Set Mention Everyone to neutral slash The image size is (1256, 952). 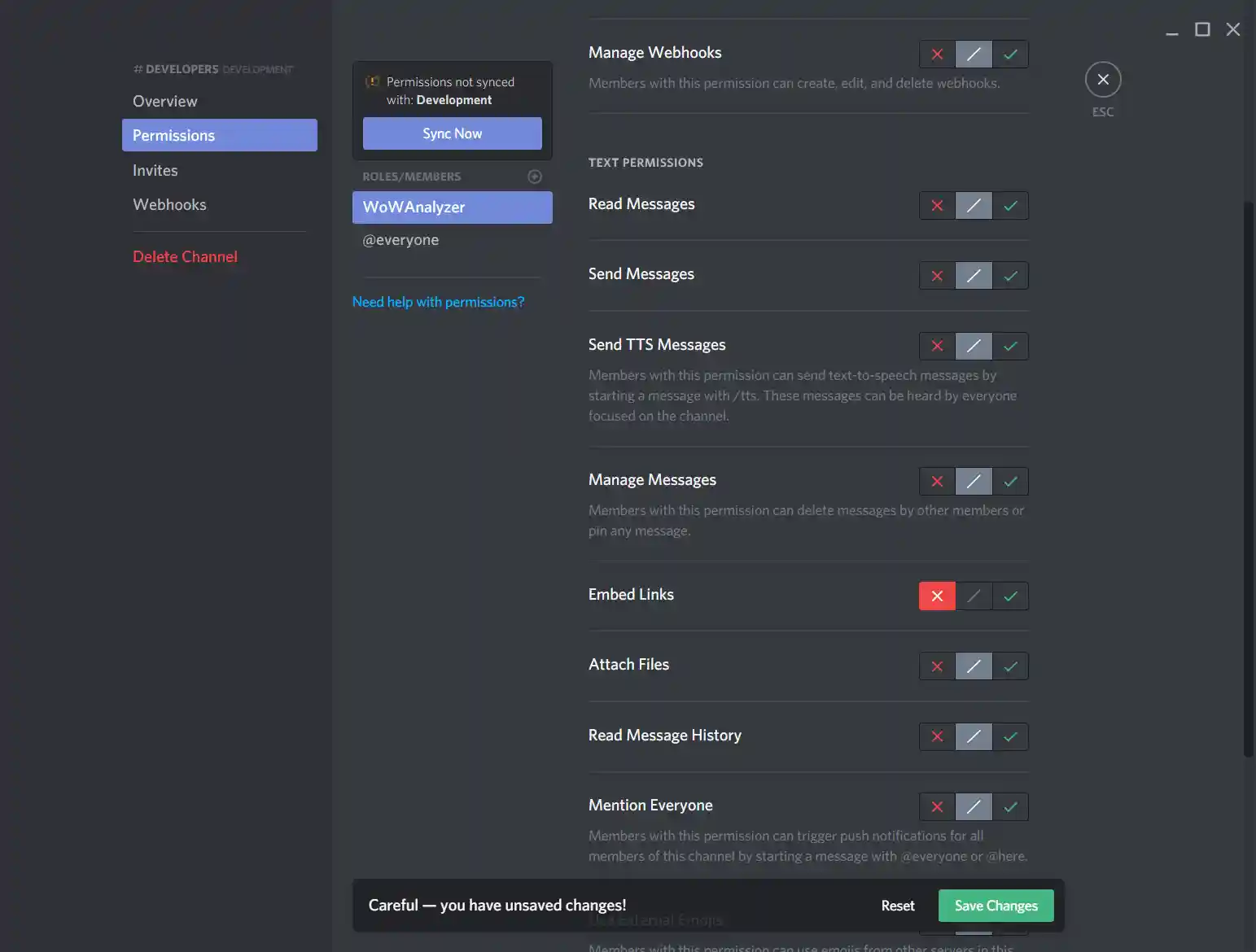(x=974, y=807)
